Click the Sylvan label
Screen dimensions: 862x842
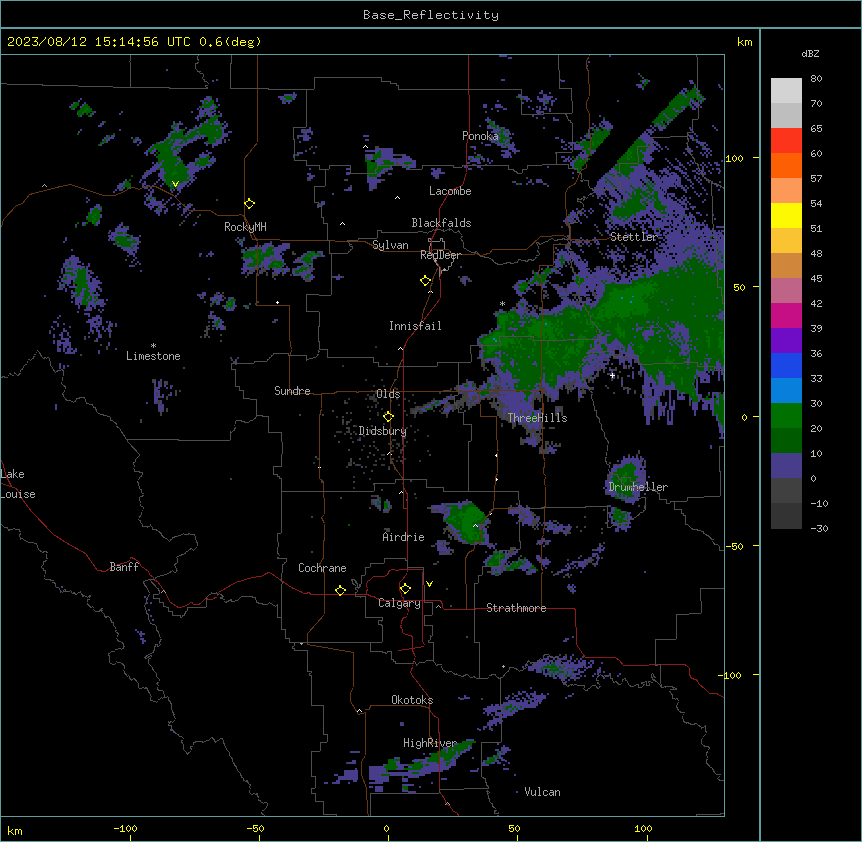point(390,245)
